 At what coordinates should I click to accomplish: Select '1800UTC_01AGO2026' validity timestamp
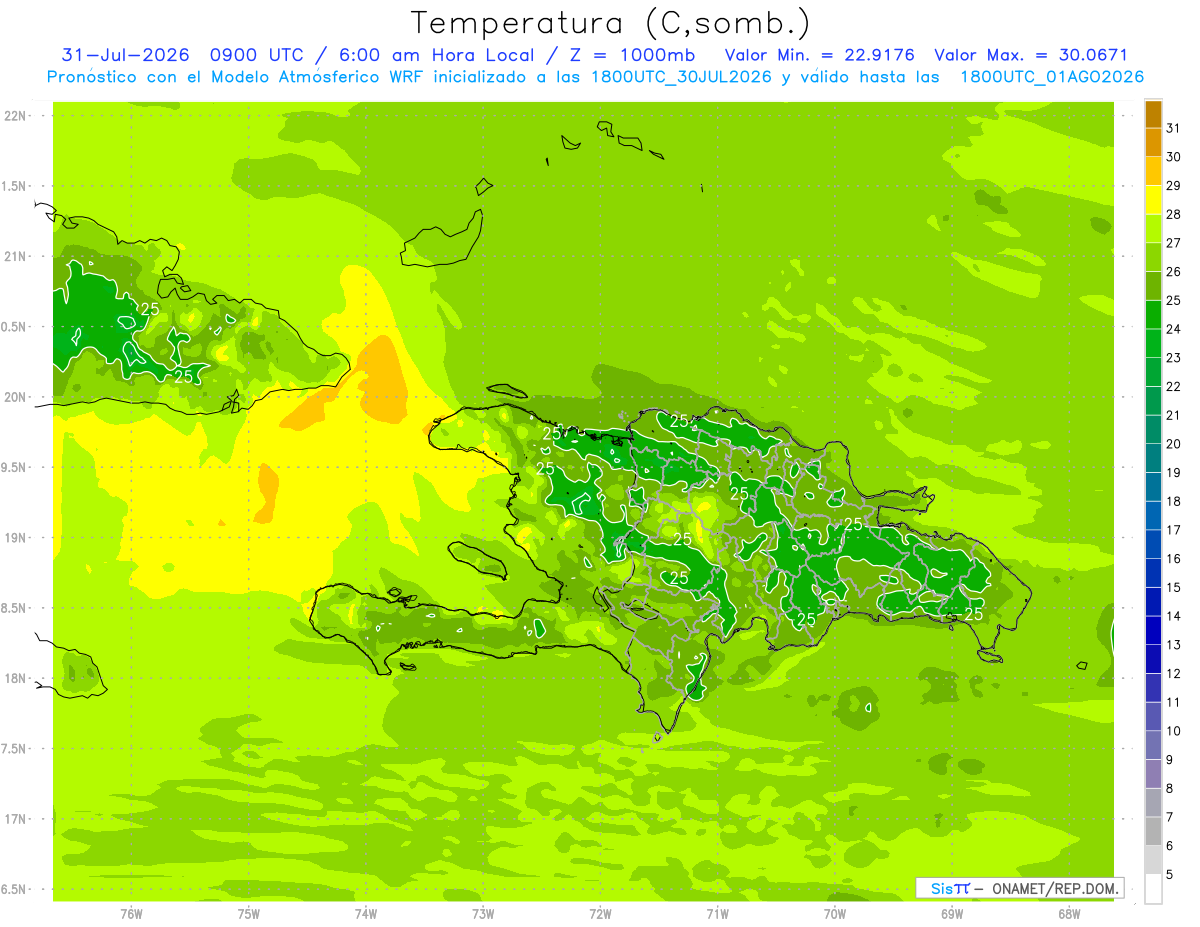point(1052,77)
